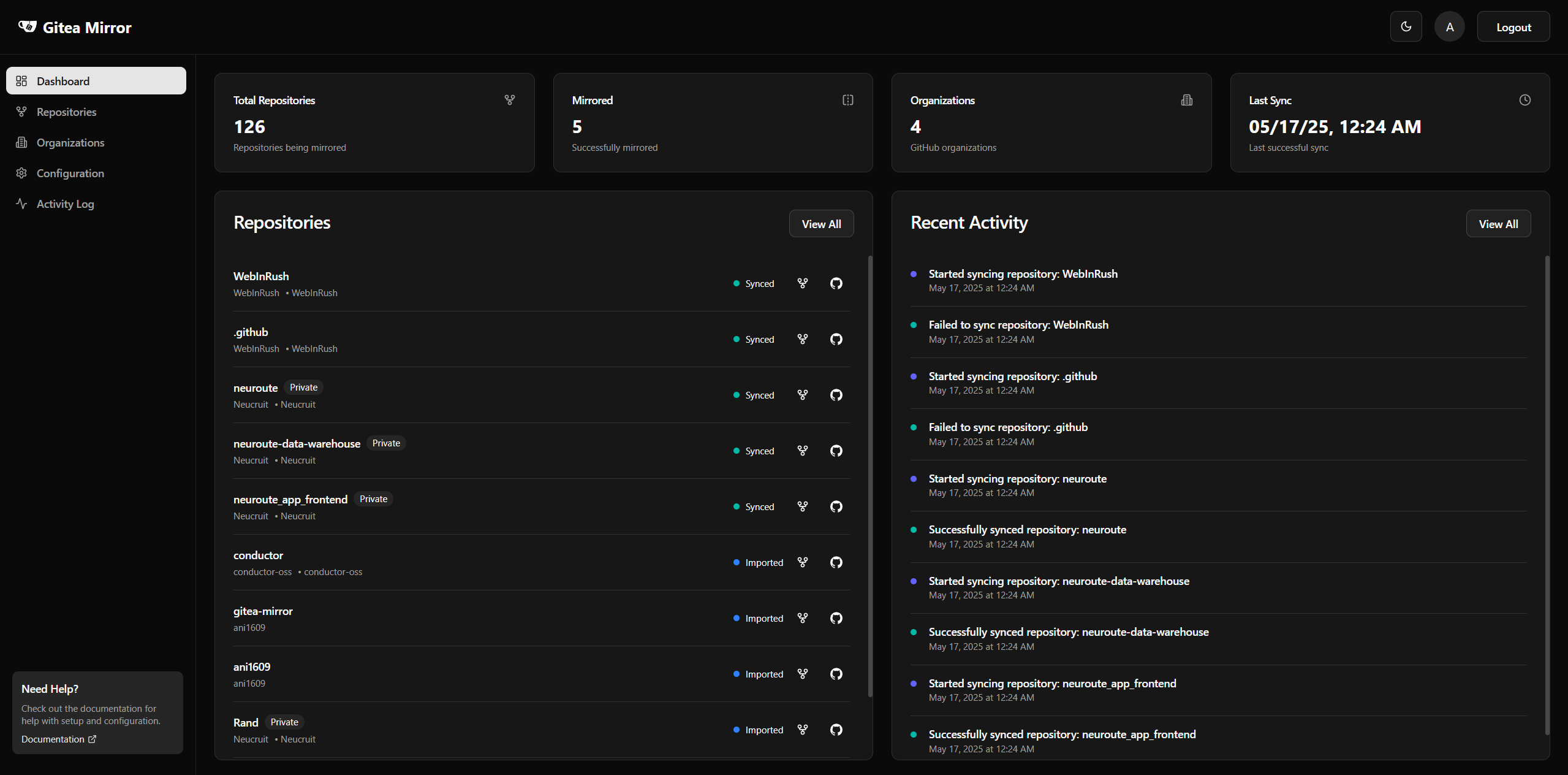Open Organizations page from sidebar
Viewport: 1568px width, 775px height.
pos(70,143)
